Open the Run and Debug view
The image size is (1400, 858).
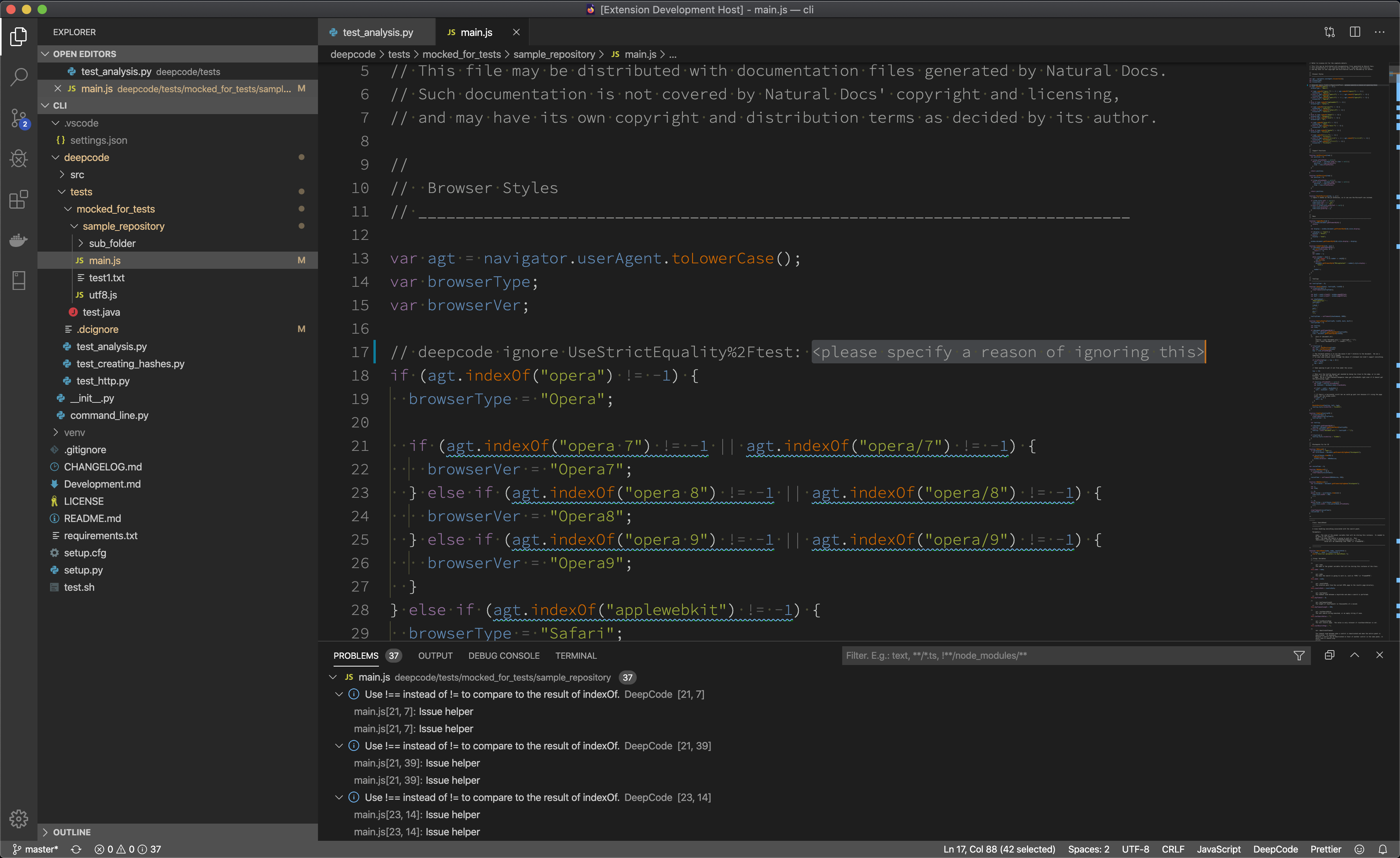pyautogui.click(x=19, y=159)
